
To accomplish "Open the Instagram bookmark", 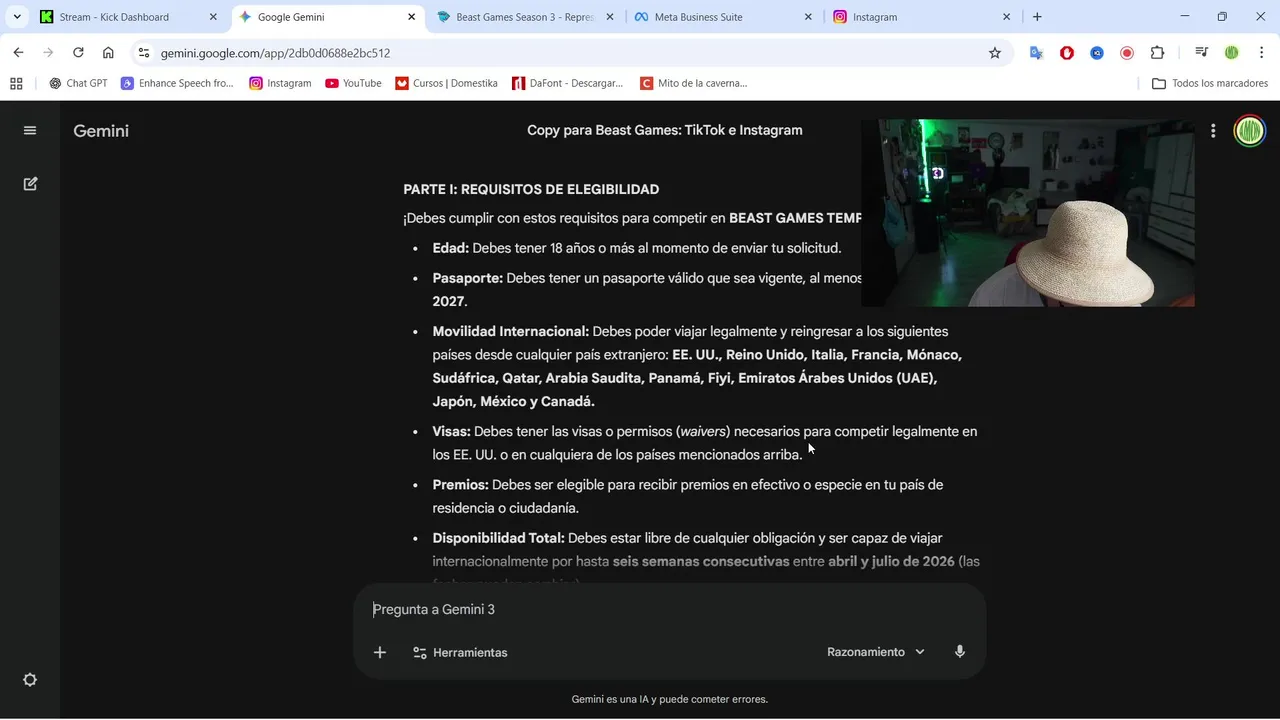I will (x=281, y=83).
